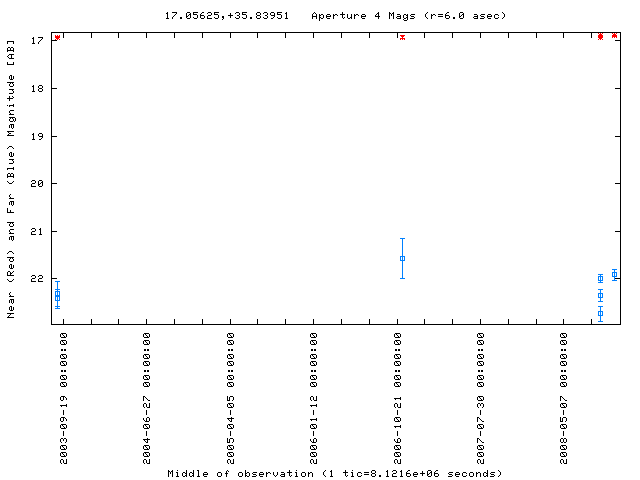This screenshot has height=480, width=640.
Task: Click date label 2004-06-27 00:00:00
Action: click(x=147, y=398)
